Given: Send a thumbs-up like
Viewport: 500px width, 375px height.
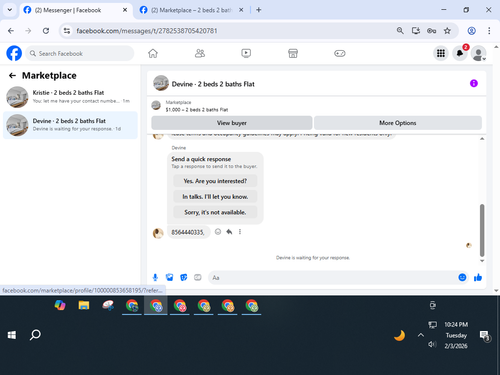Looking at the screenshot, I should [478, 277].
